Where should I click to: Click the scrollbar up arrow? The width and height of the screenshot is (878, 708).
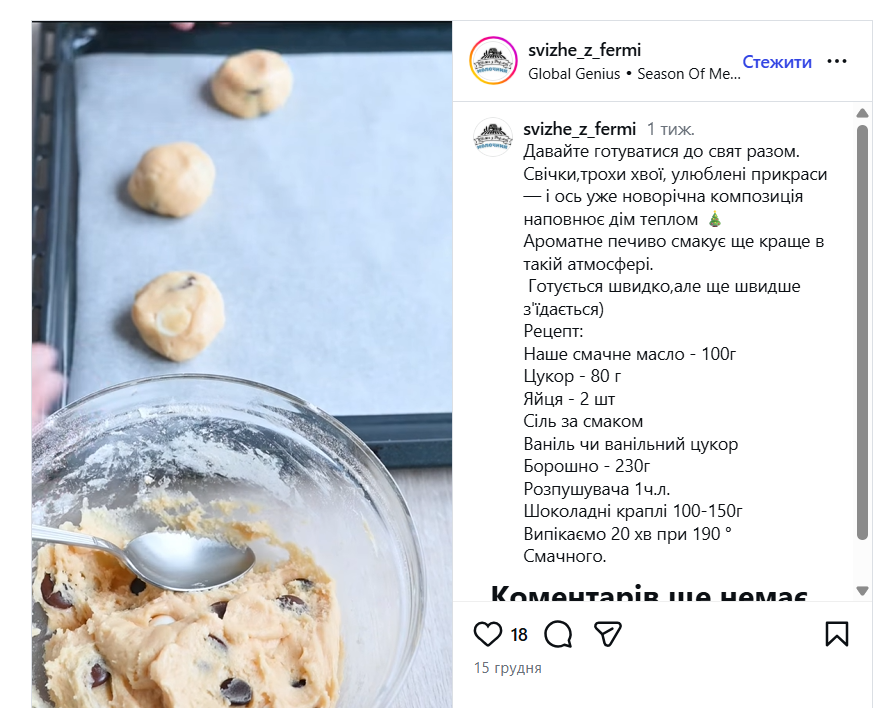[862, 113]
